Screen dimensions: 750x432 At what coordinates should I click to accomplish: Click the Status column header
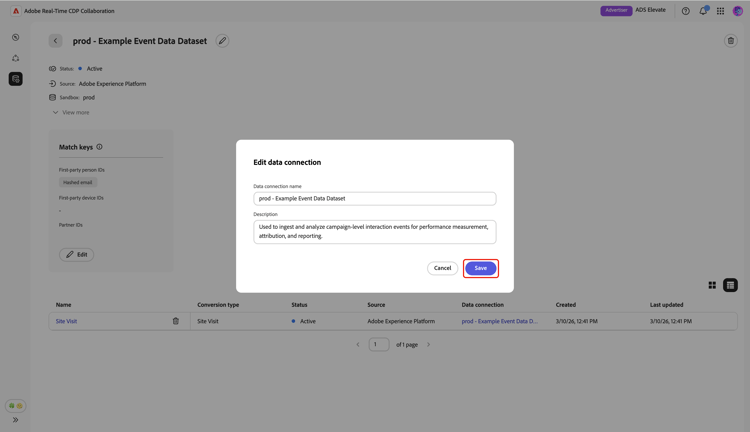299,305
